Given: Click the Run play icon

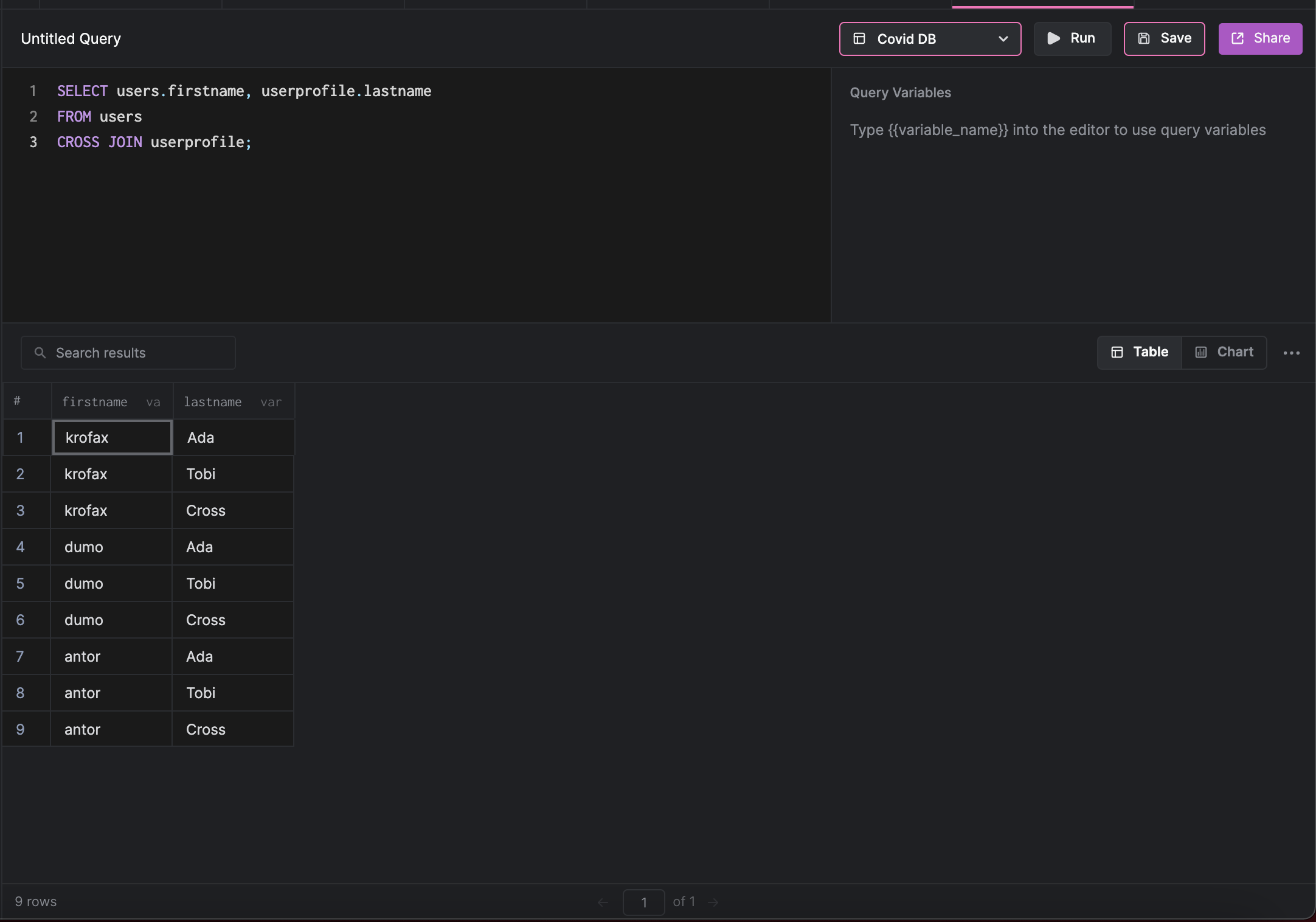Looking at the screenshot, I should [x=1053, y=38].
